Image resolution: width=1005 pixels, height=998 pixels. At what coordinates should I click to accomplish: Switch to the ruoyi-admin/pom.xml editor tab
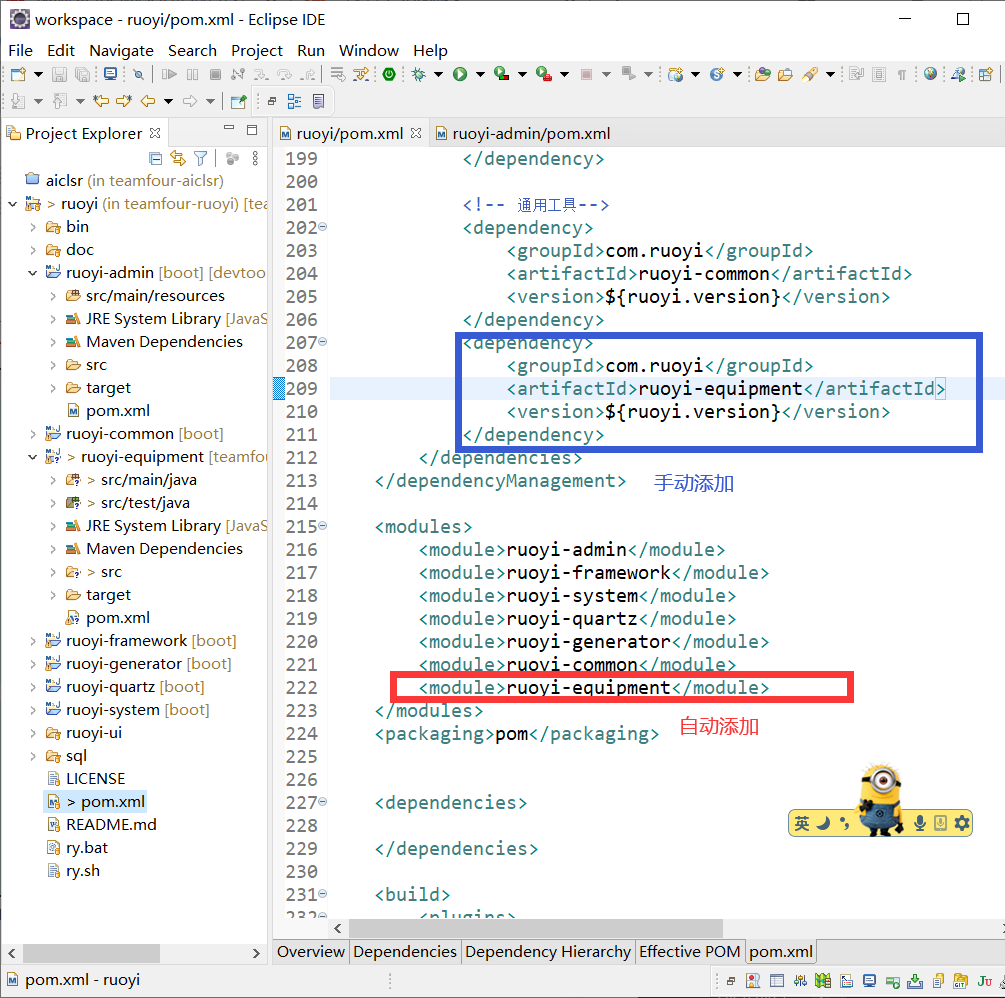pyautogui.click(x=523, y=133)
